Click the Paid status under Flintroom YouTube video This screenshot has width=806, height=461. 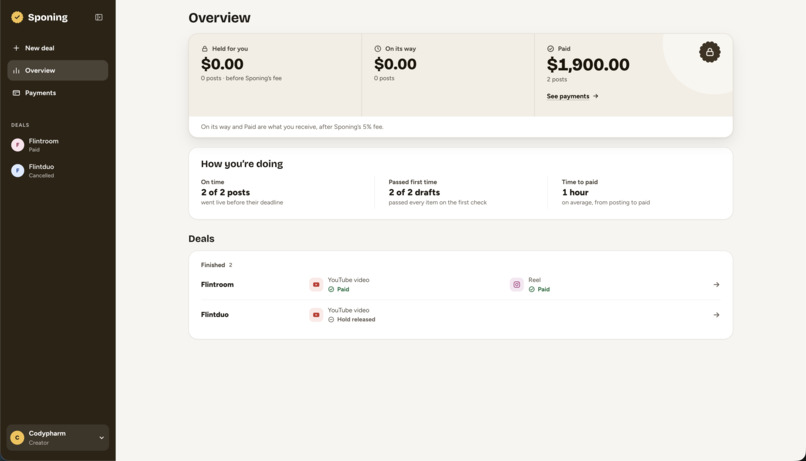(x=339, y=289)
